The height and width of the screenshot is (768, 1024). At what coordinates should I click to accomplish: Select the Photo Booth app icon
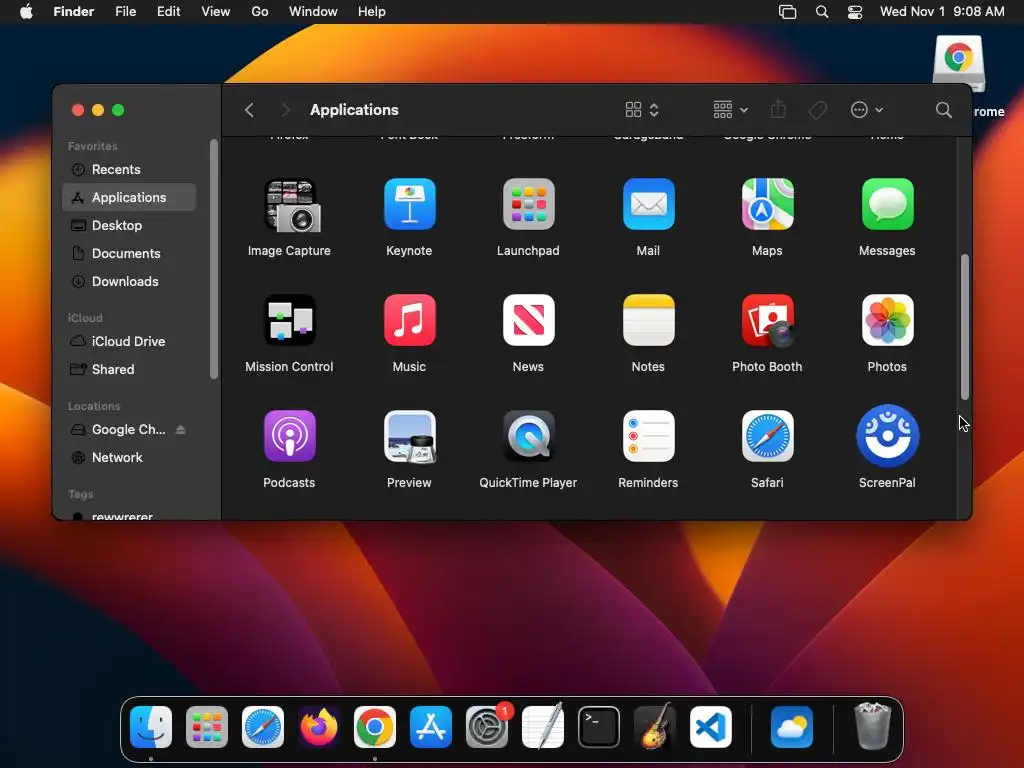point(767,320)
